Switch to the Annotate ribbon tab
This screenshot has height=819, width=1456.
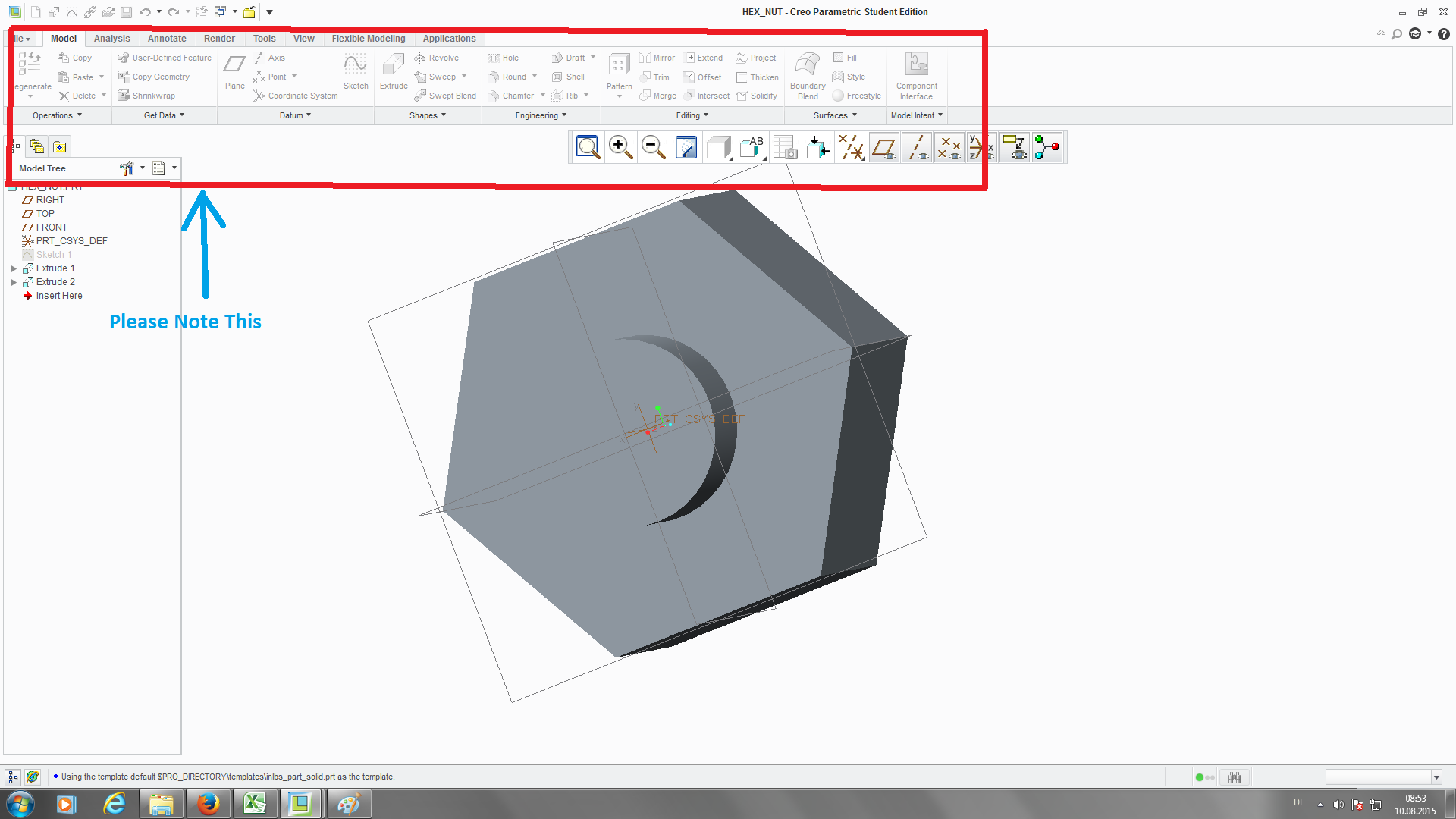click(167, 39)
